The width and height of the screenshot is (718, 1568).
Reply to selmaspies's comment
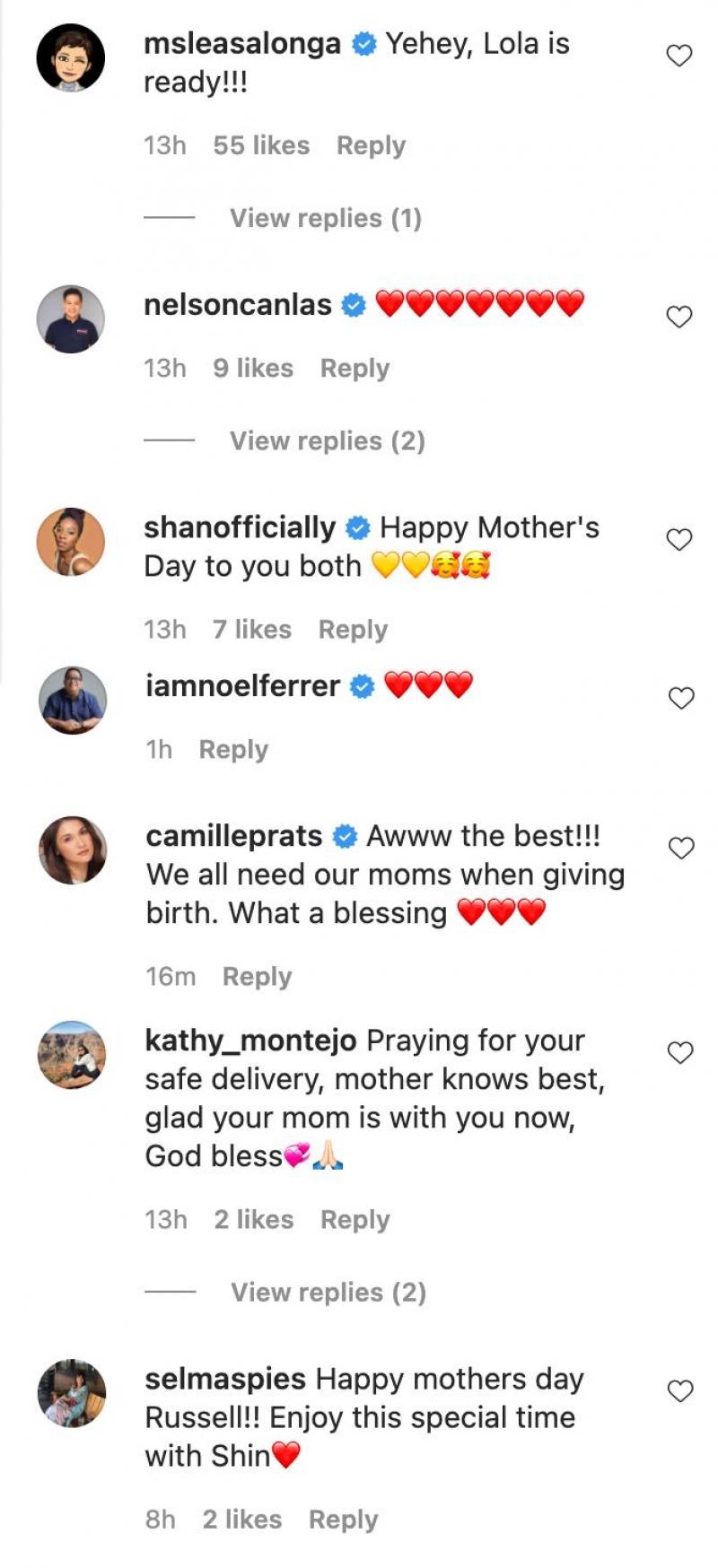(343, 1519)
